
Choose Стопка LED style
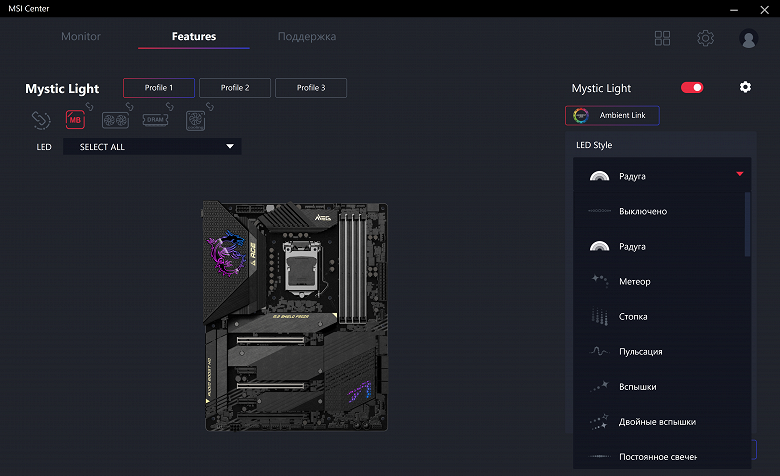[x=659, y=316]
